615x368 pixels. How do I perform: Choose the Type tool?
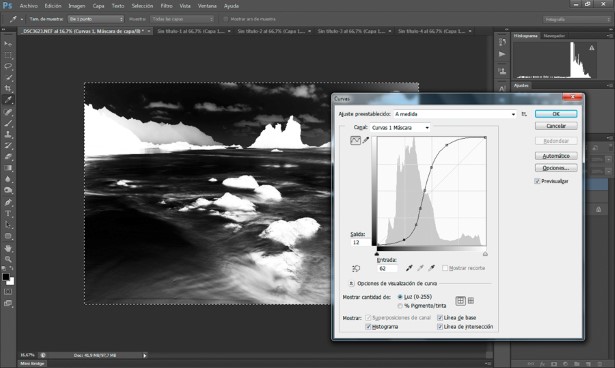[8, 214]
